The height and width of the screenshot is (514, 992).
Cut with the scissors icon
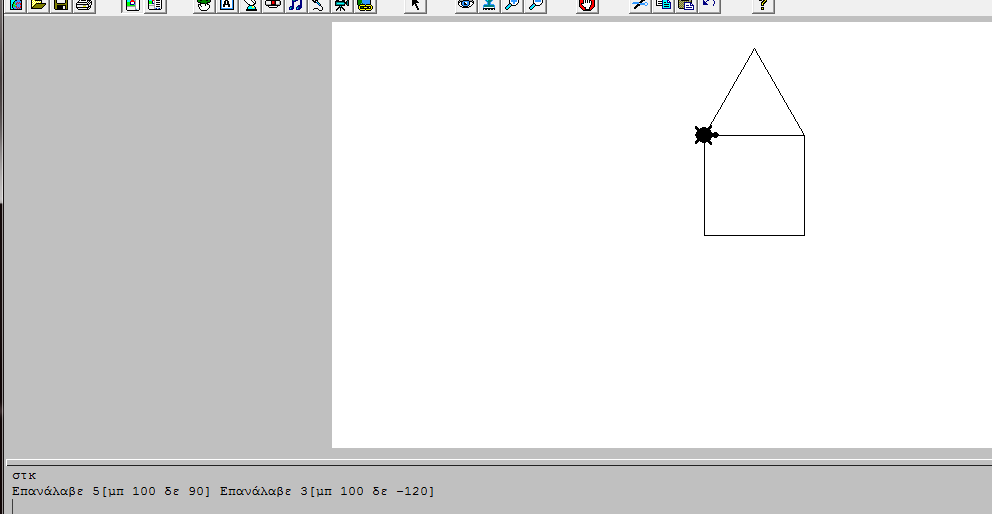click(x=640, y=4)
